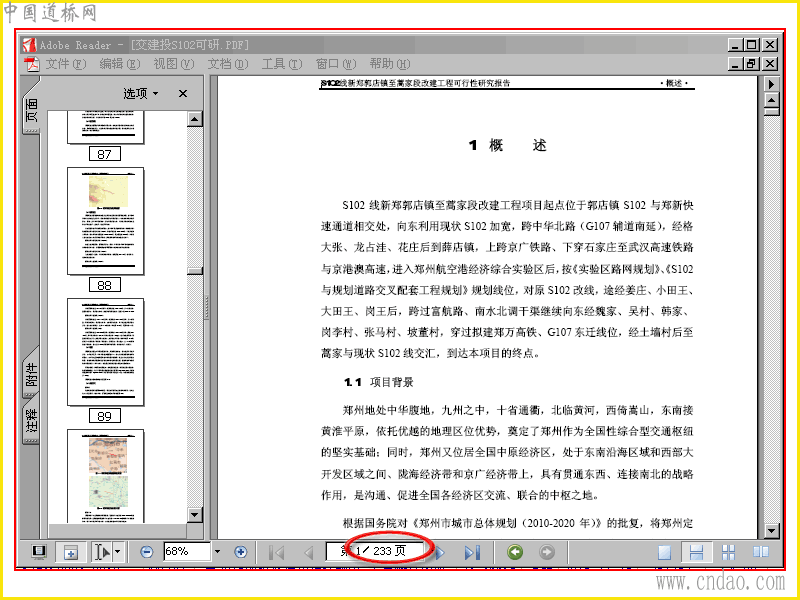The width and height of the screenshot is (800, 600).
Task: Jump to the last page
Action: [472, 552]
